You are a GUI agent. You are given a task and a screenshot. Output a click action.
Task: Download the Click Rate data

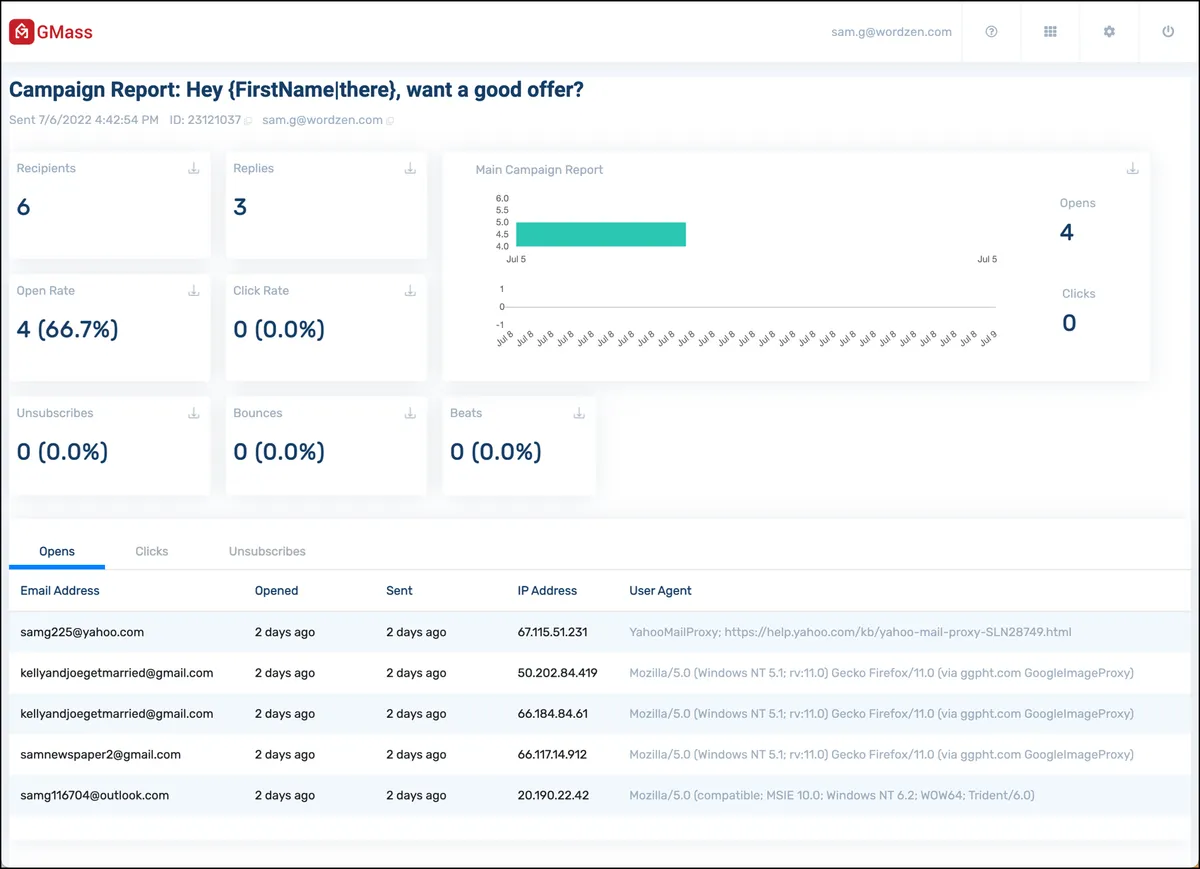click(410, 291)
